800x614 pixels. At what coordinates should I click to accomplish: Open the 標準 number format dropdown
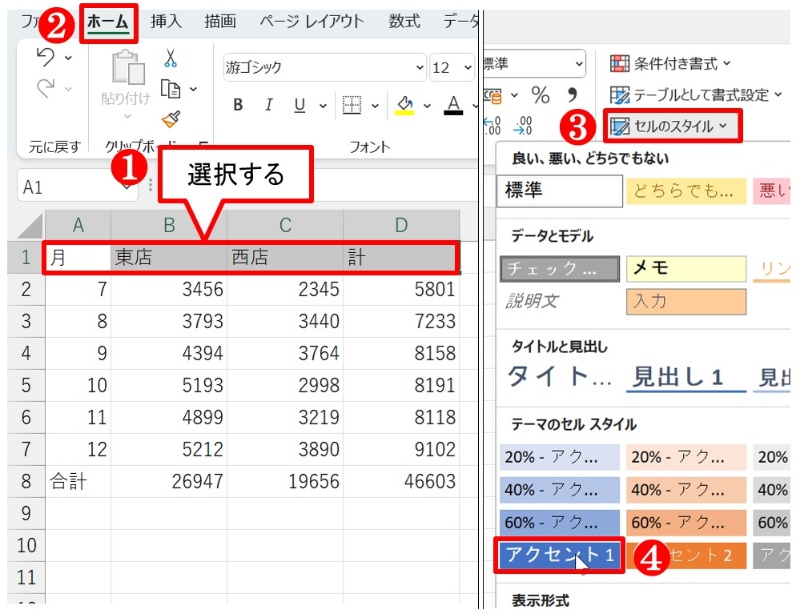[x=579, y=64]
